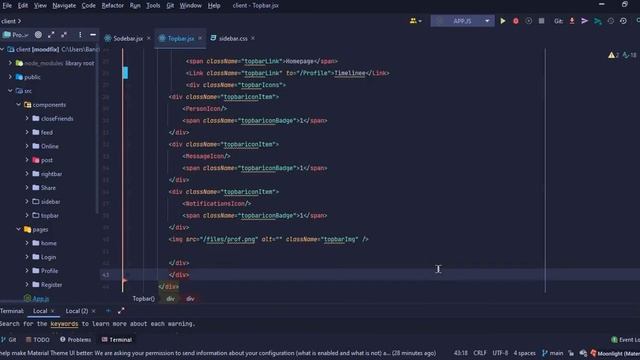Collapse the src folder

click(10, 91)
